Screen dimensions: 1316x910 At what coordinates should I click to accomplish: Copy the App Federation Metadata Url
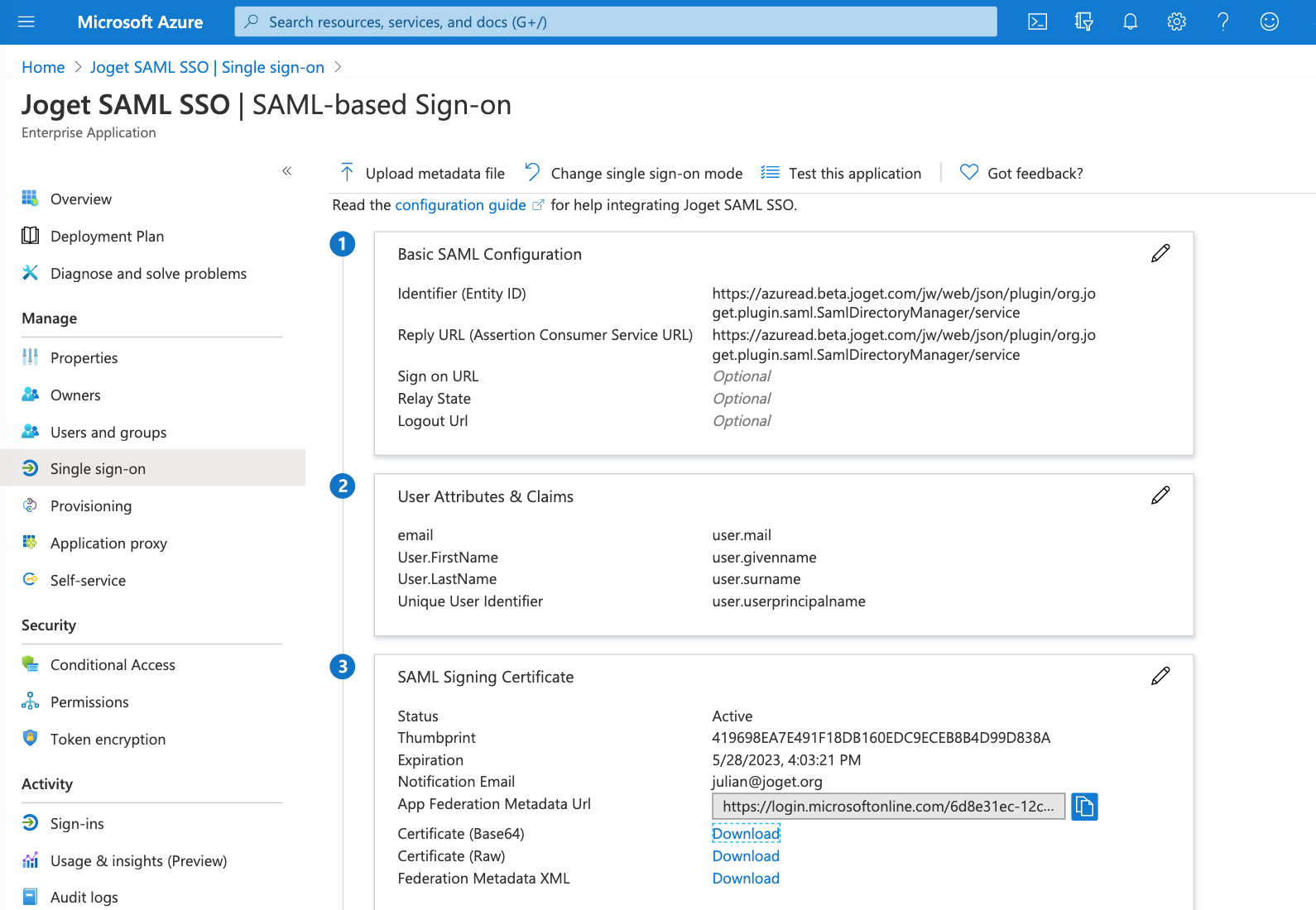pyautogui.click(x=1084, y=807)
